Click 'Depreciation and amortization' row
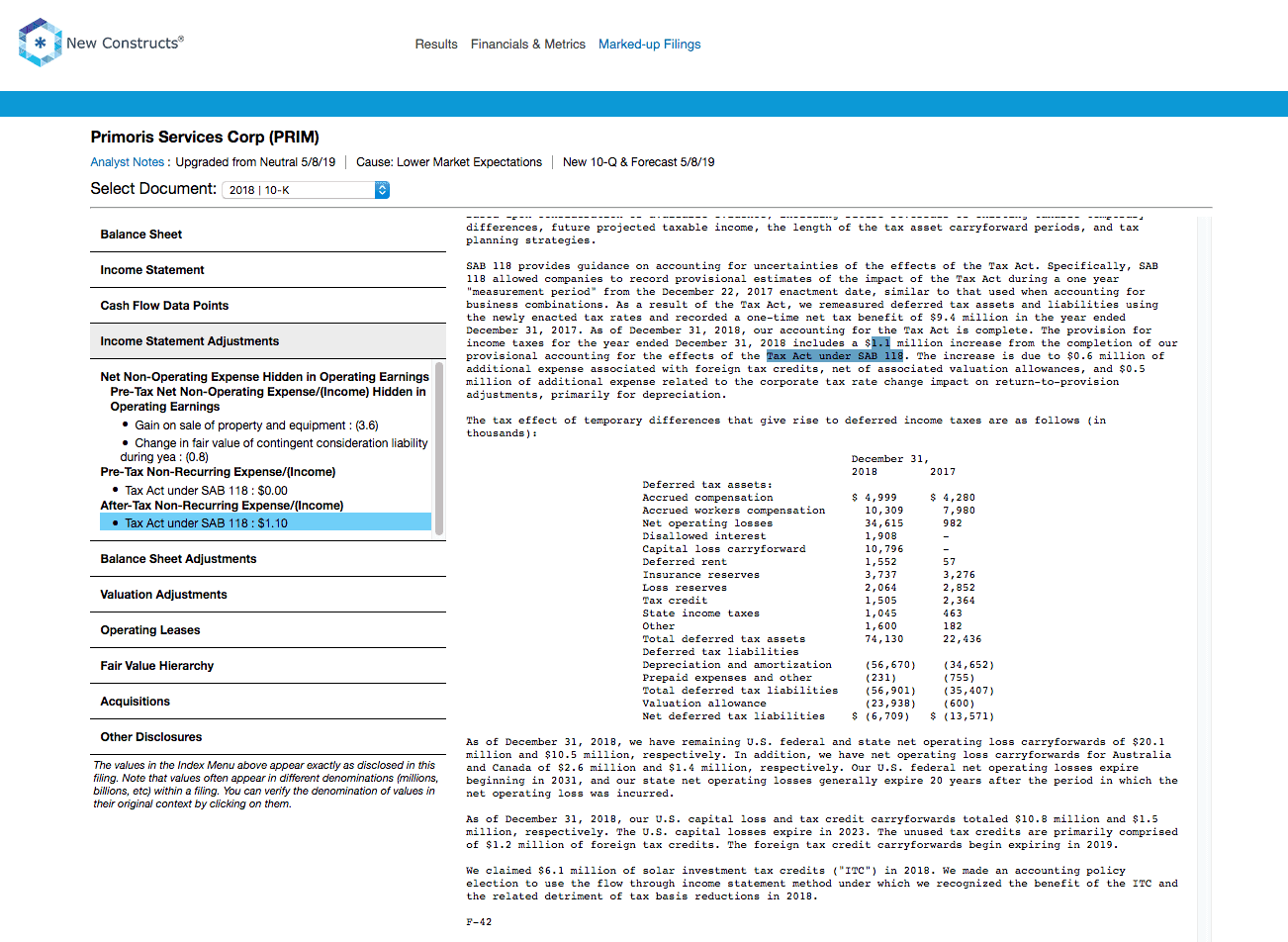The width and height of the screenshot is (1288, 942). (818, 665)
